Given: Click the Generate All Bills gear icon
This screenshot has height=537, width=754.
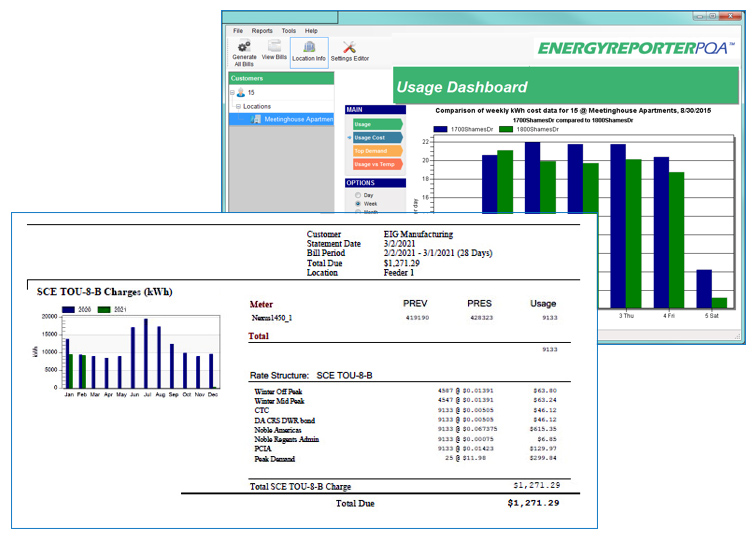Looking at the screenshot, I should click(x=244, y=46).
